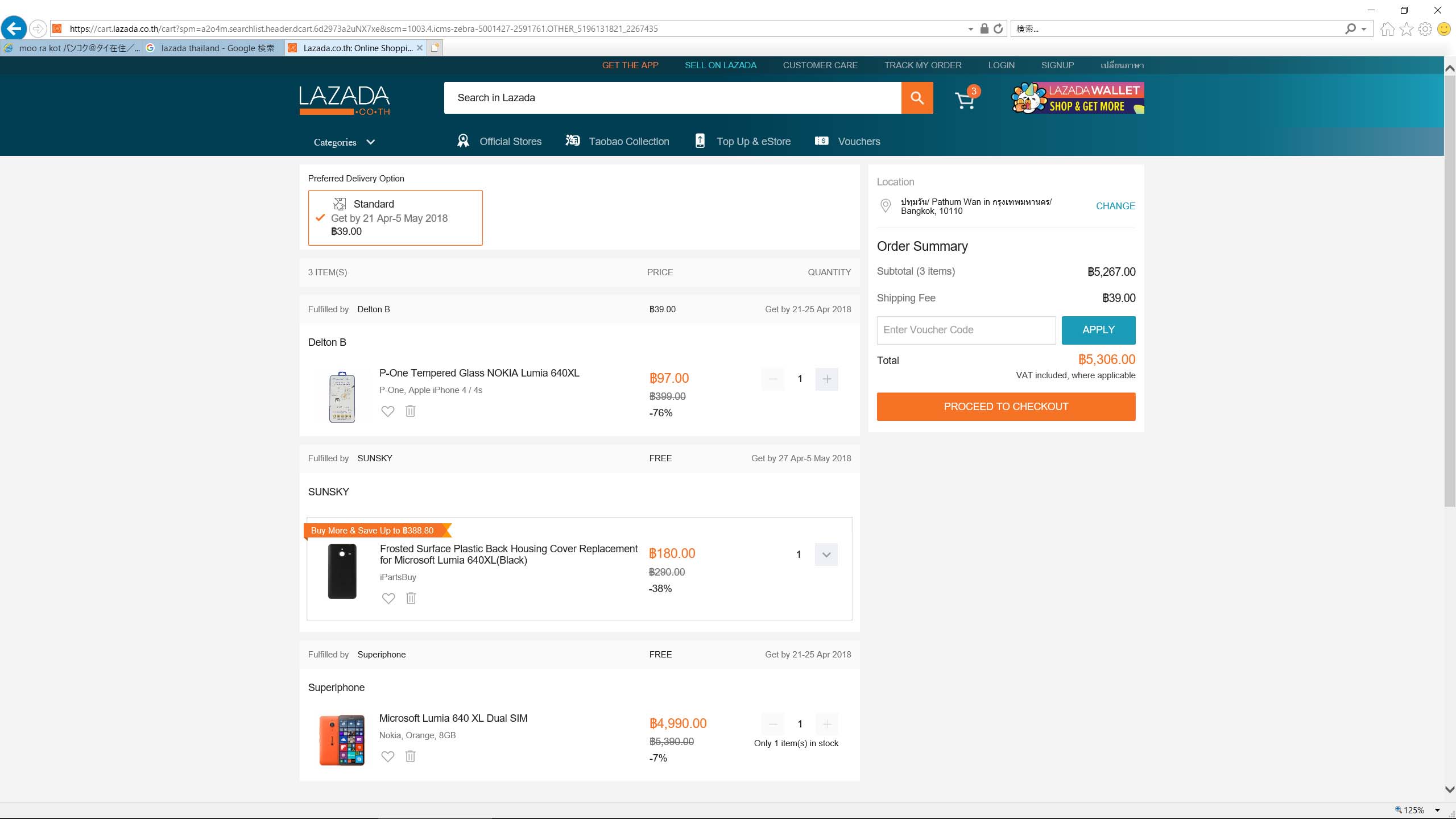Open P-One Tempered Glass product thumbnail
This screenshot has width=1456, height=819.
click(342, 397)
